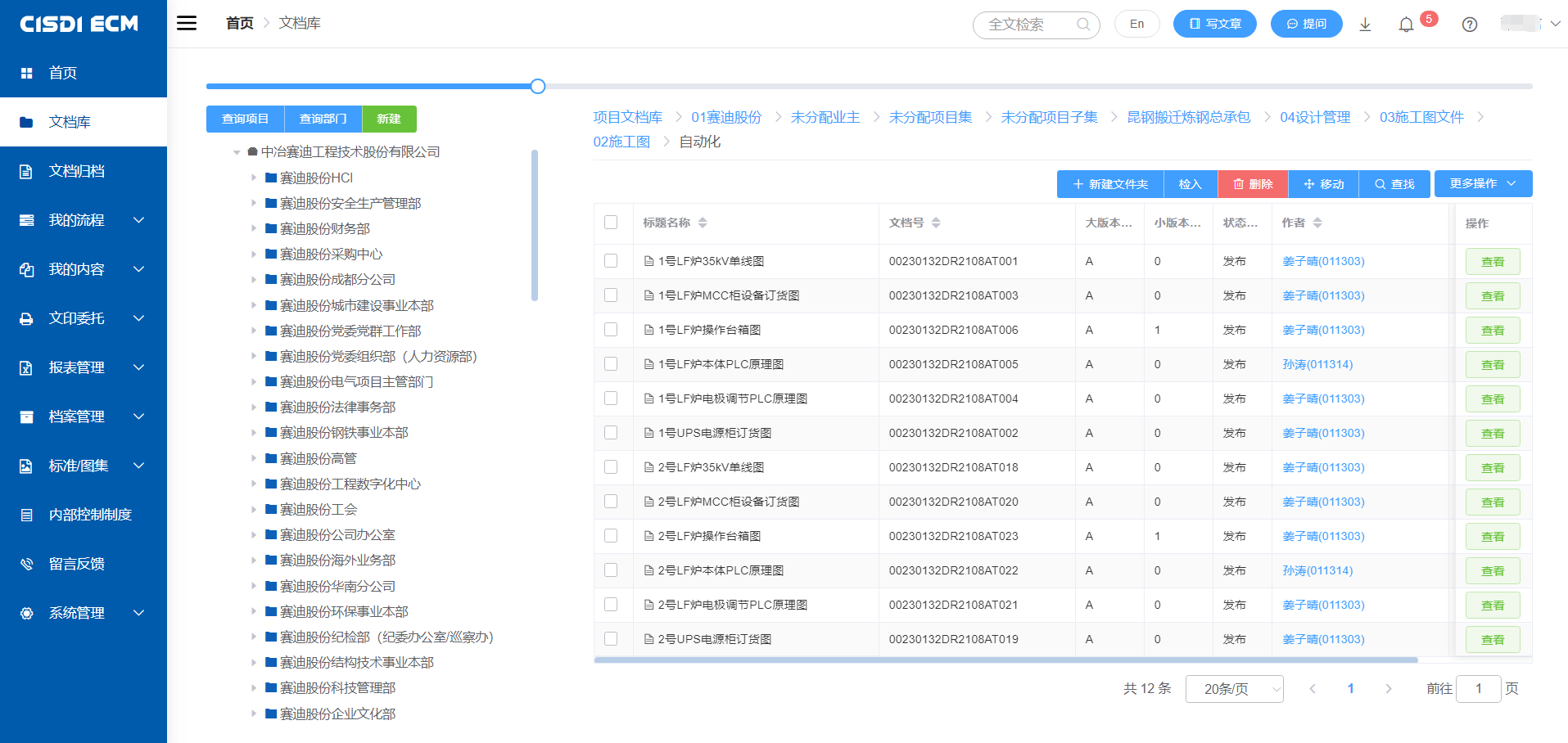Open the help question mark icon
This screenshot has height=743, width=1568.
(x=1470, y=25)
